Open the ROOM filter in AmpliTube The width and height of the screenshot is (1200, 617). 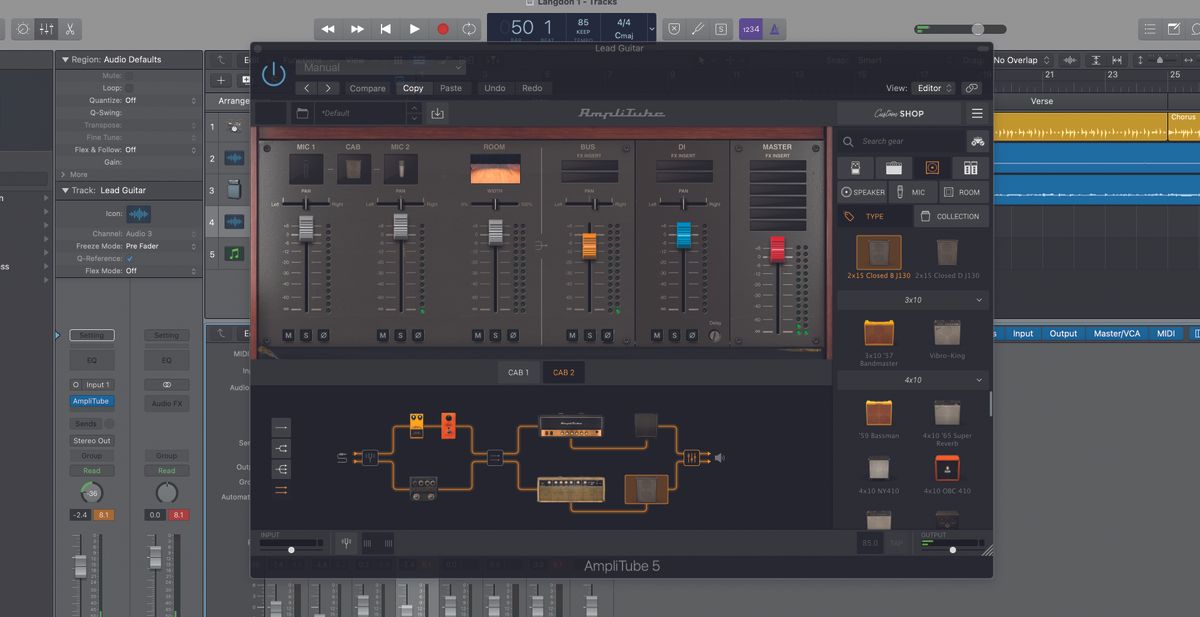(962, 192)
